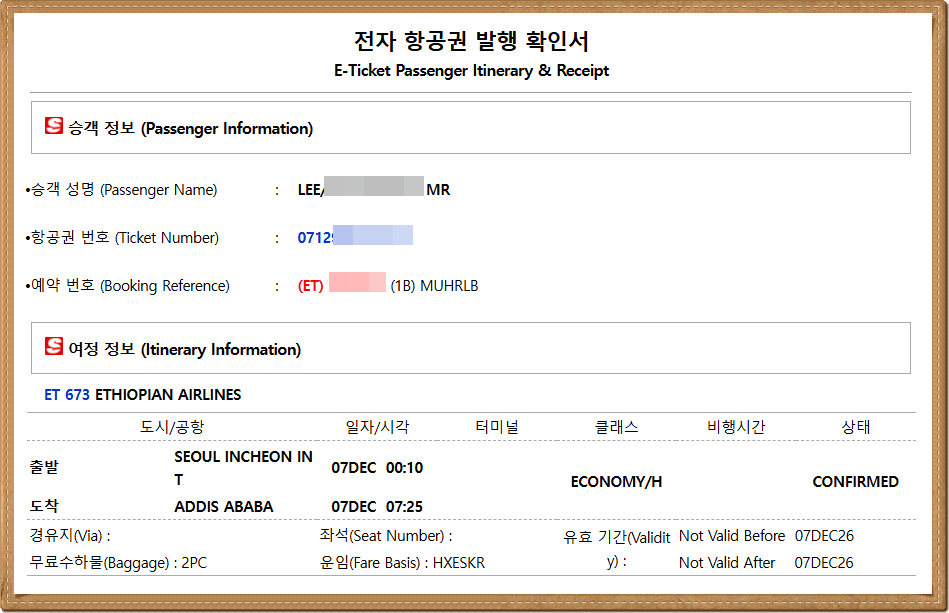Click the 비행시간 column header

pos(736,427)
